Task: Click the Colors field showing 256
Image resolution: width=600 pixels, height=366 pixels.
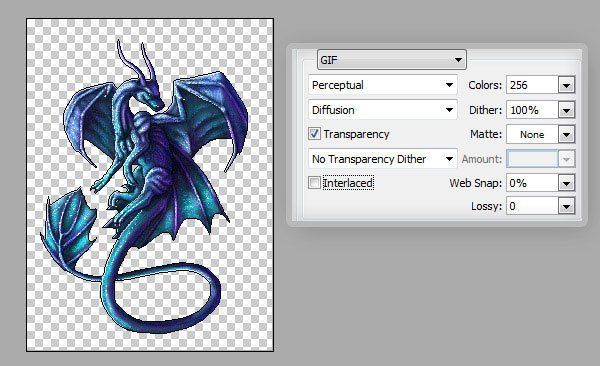Action: (x=532, y=85)
